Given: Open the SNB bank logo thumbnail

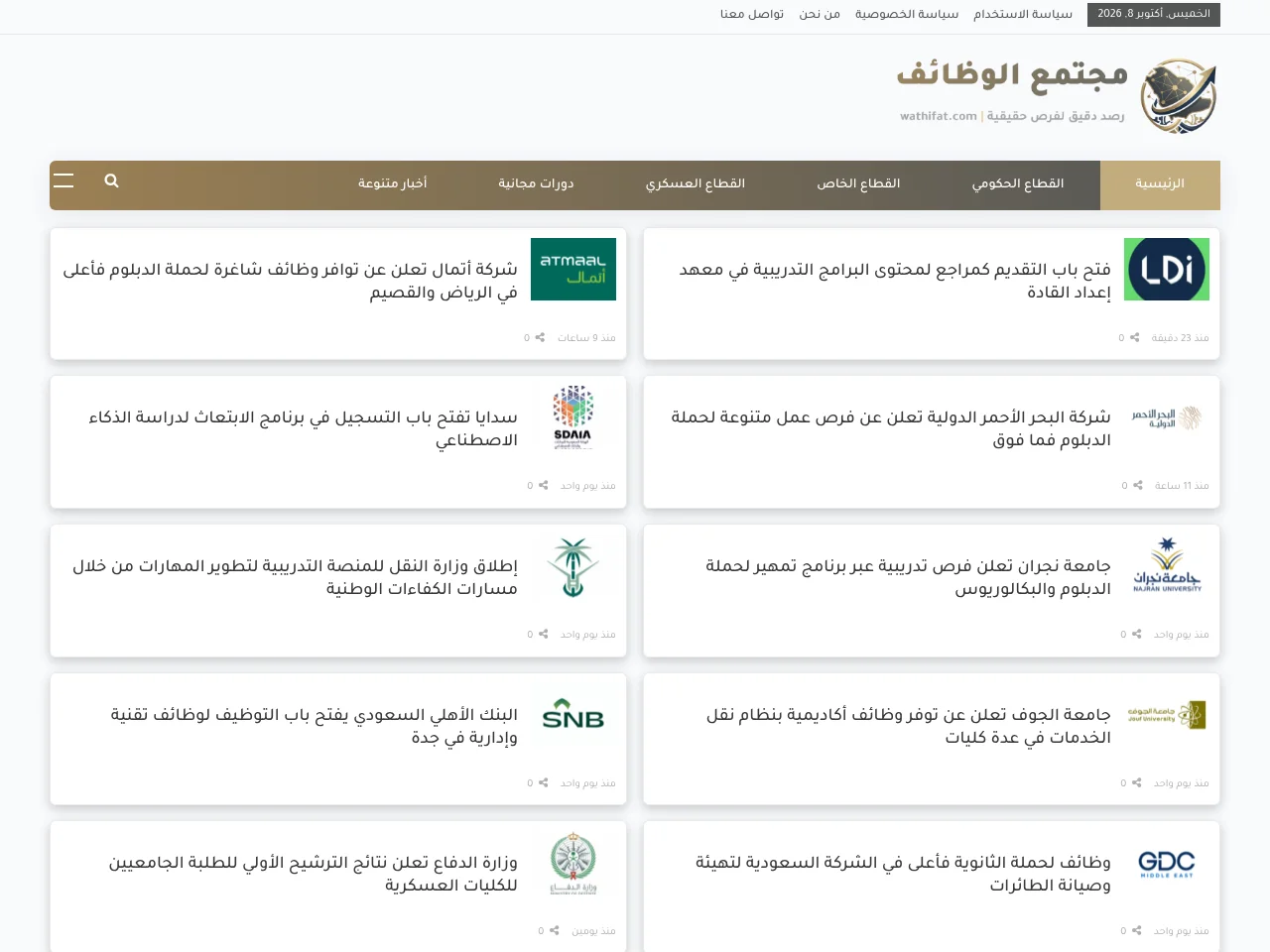Looking at the screenshot, I should click(573, 715).
